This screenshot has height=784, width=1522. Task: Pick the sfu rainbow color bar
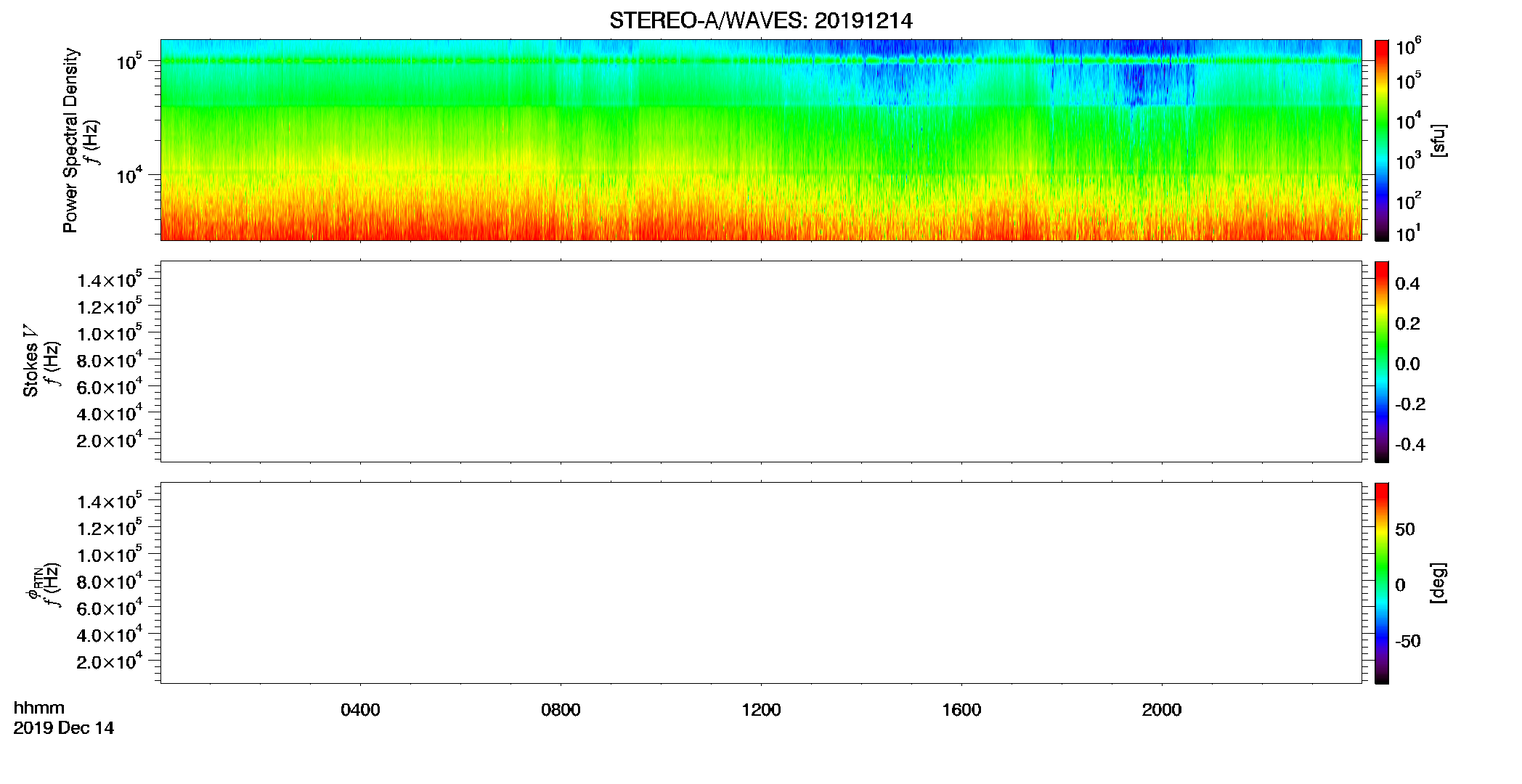(1382, 140)
